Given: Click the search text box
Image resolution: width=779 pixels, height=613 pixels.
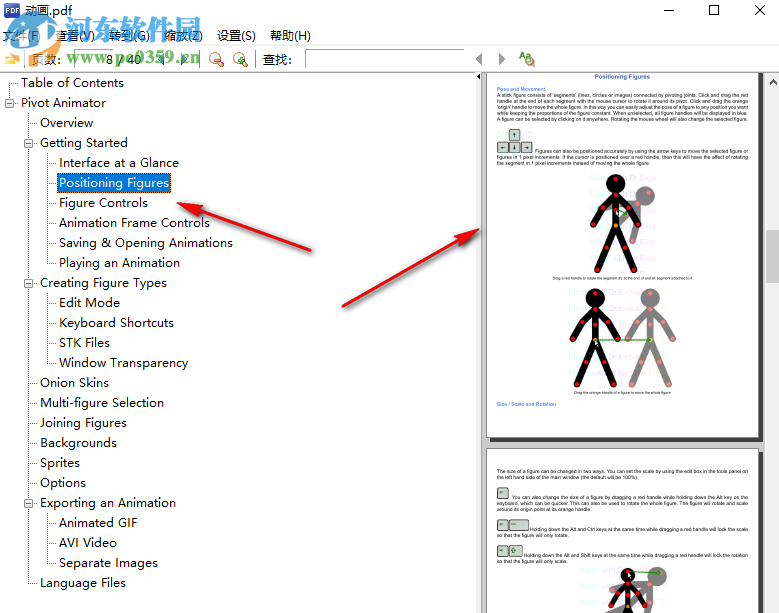Looking at the screenshot, I should (385, 59).
